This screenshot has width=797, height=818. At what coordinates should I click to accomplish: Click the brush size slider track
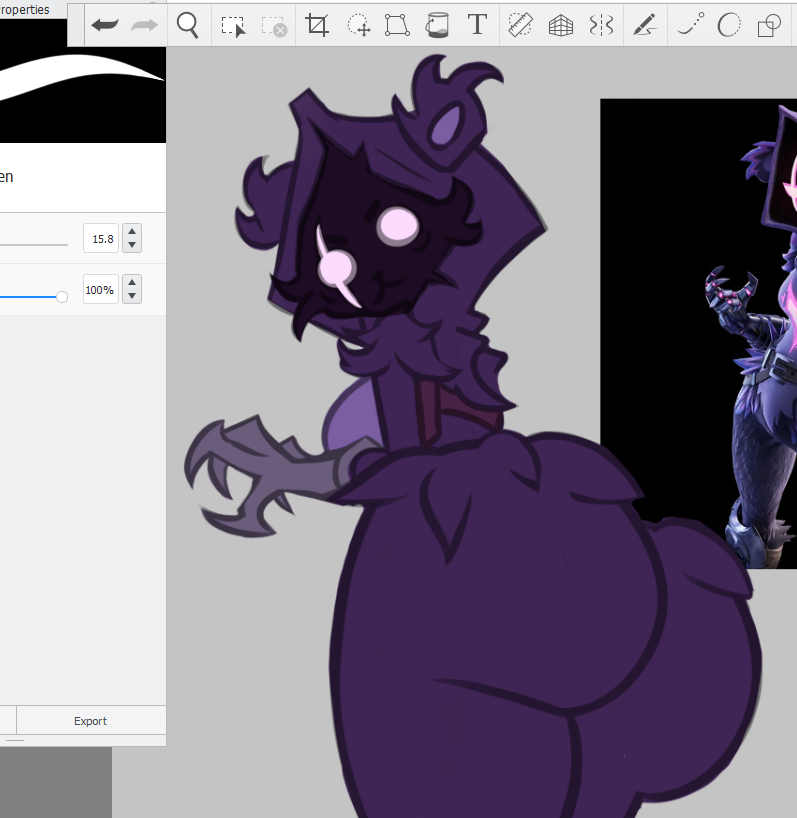point(34,244)
